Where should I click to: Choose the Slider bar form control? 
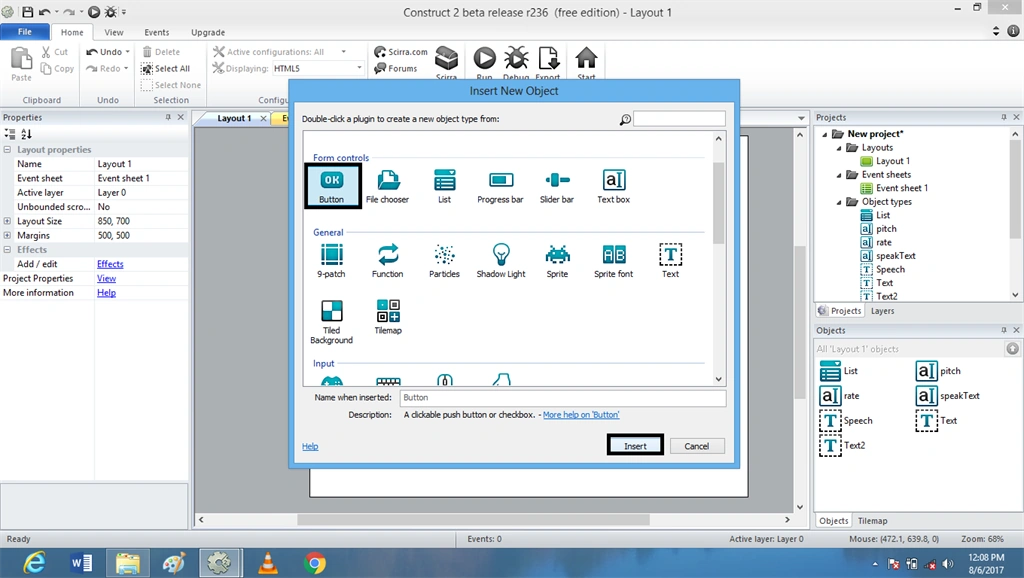pos(557,187)
